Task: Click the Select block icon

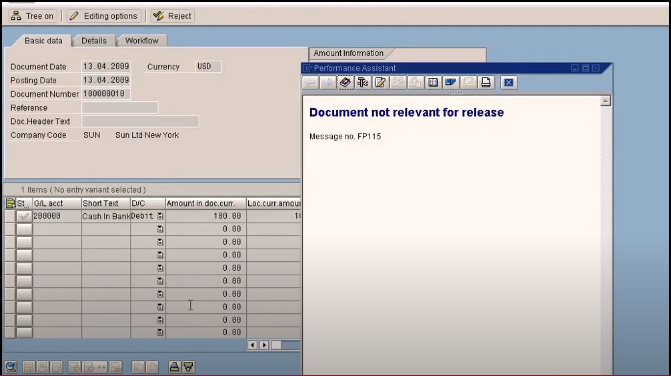Action: click(x=43, y=367)
